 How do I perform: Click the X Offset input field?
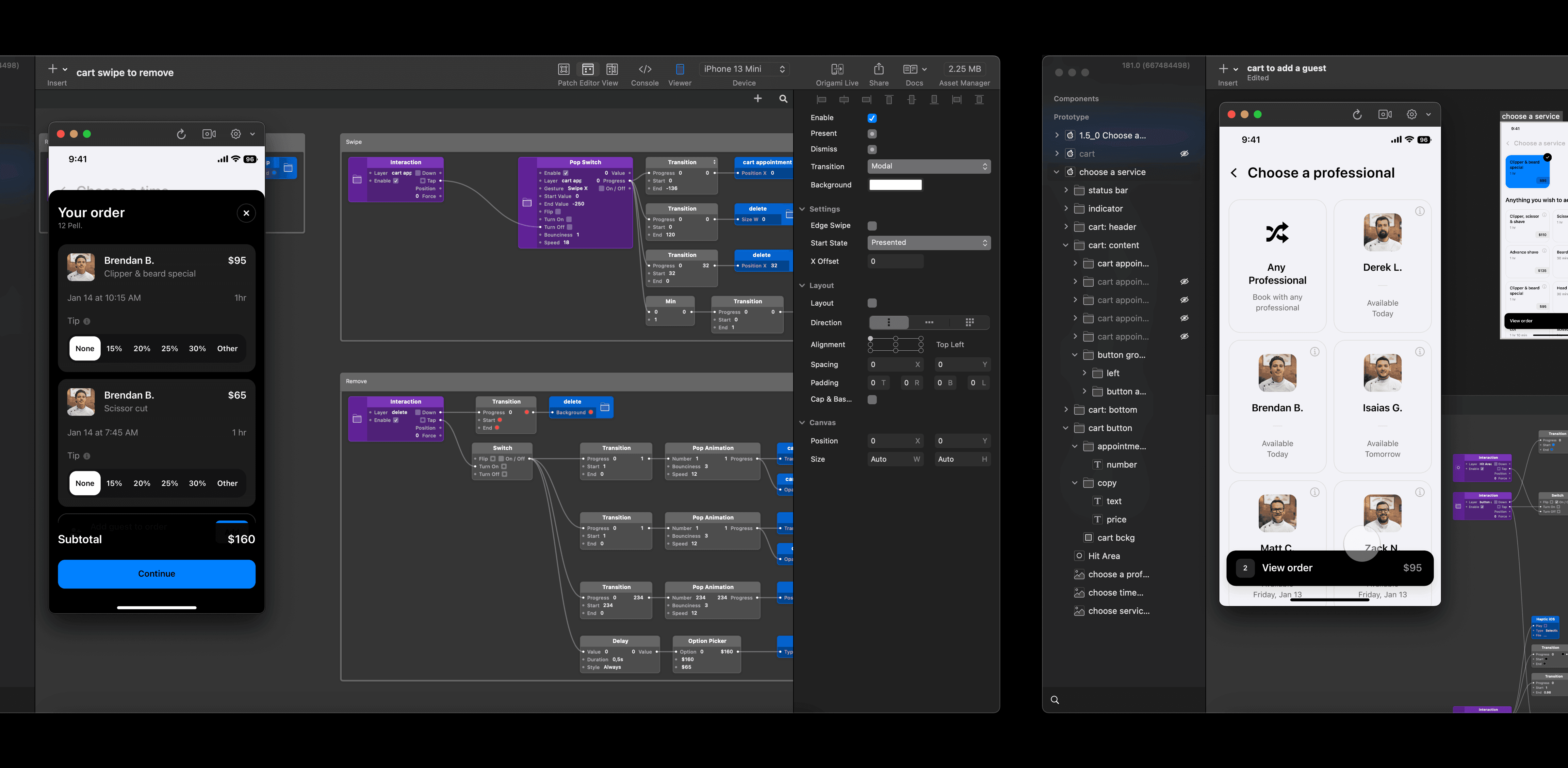895,262
